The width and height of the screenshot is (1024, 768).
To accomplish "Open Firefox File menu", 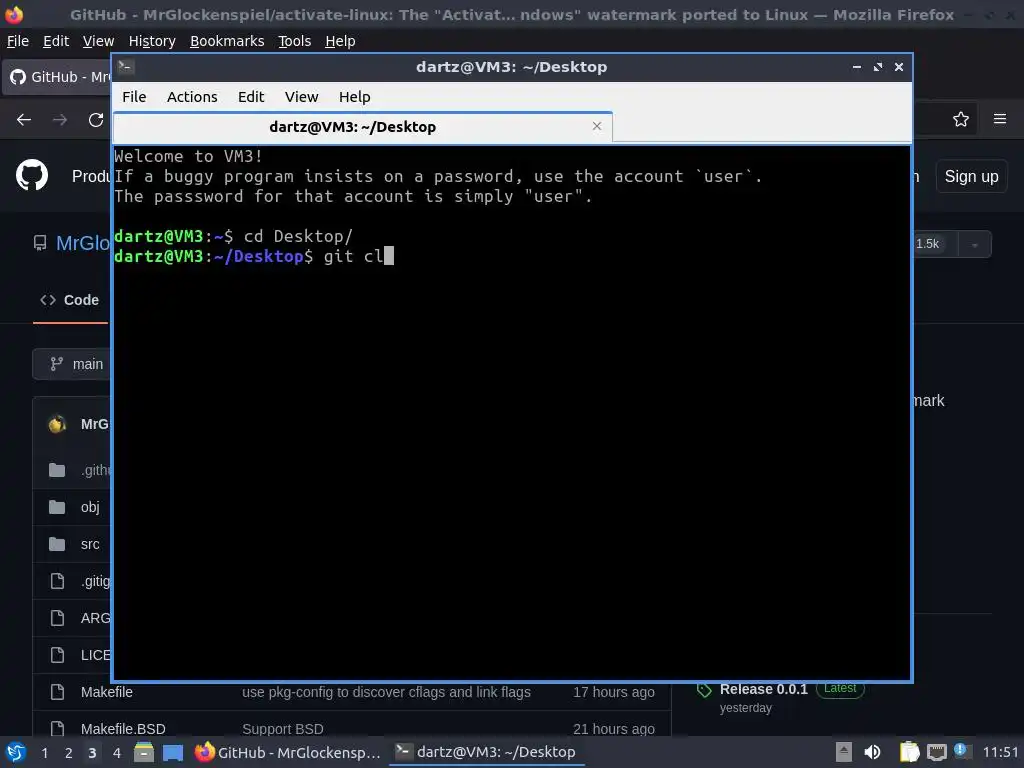I will 18,41.
